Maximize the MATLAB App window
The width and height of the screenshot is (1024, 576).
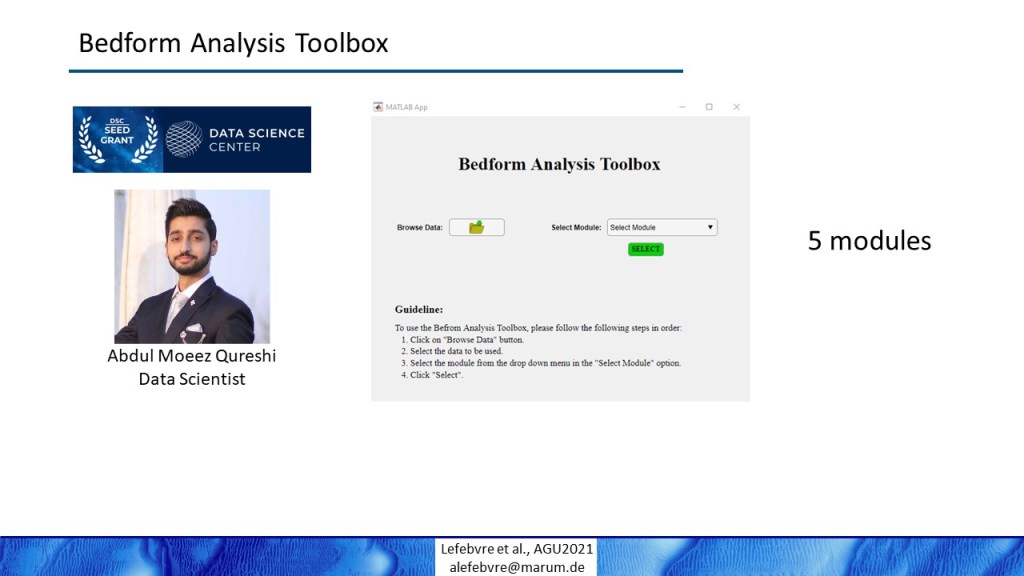709,107
